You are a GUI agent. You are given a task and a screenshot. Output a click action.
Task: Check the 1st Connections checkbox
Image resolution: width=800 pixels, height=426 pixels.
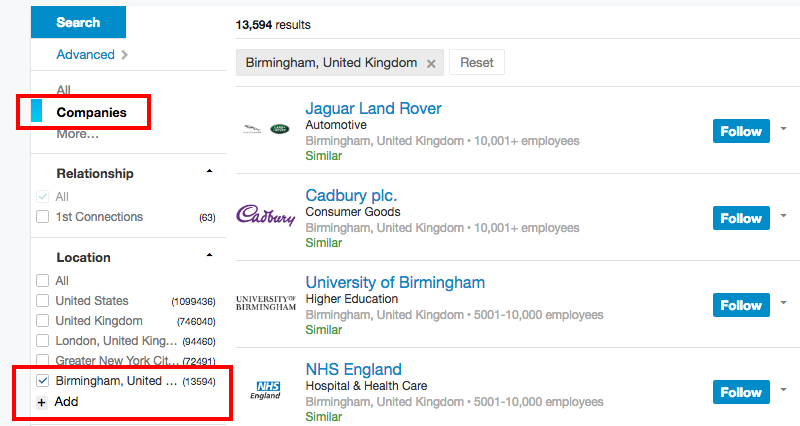click(x=42, y=217)
